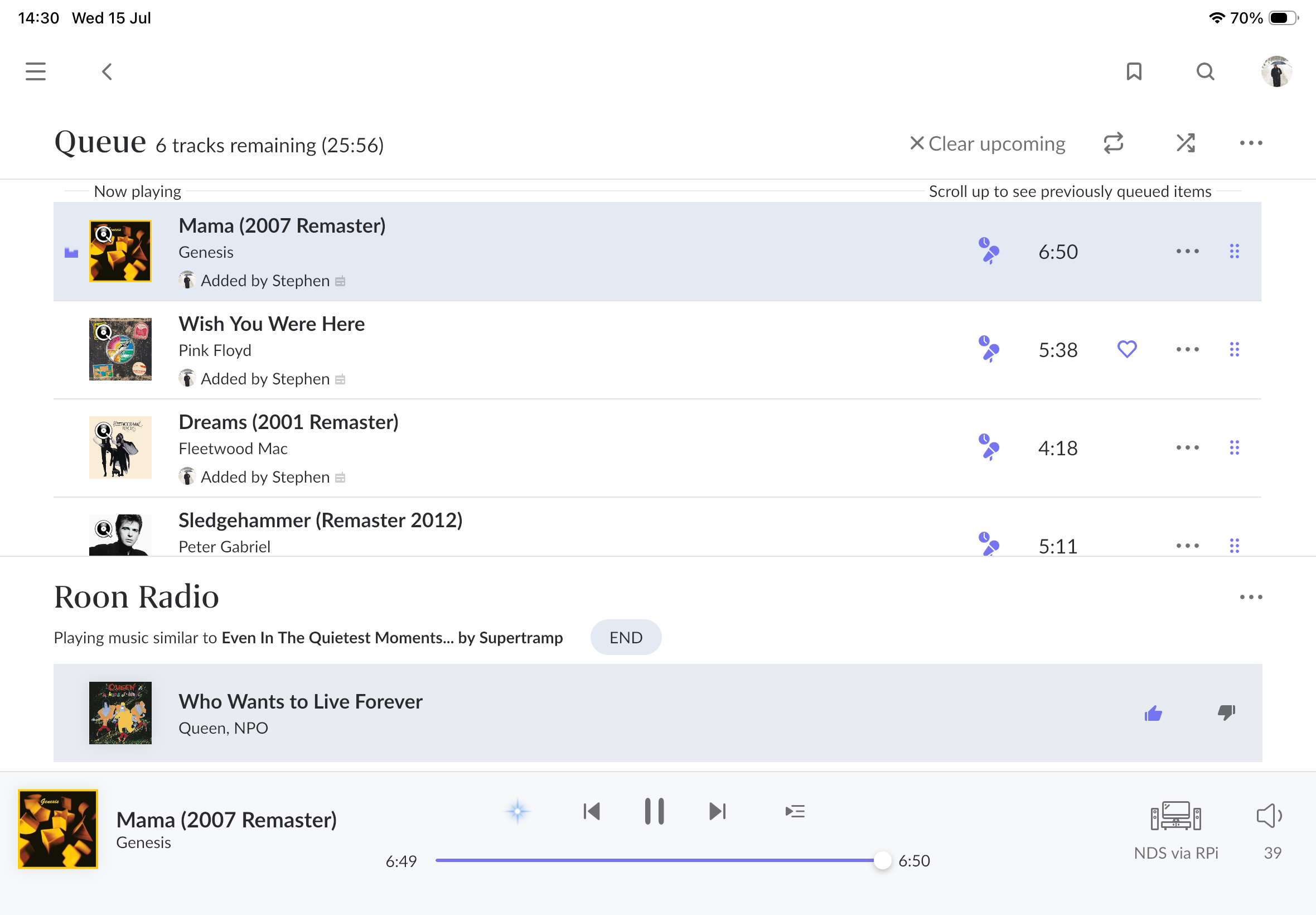Pause playback
This screenshot has width=1316, height=915.
tap(654, 811)
